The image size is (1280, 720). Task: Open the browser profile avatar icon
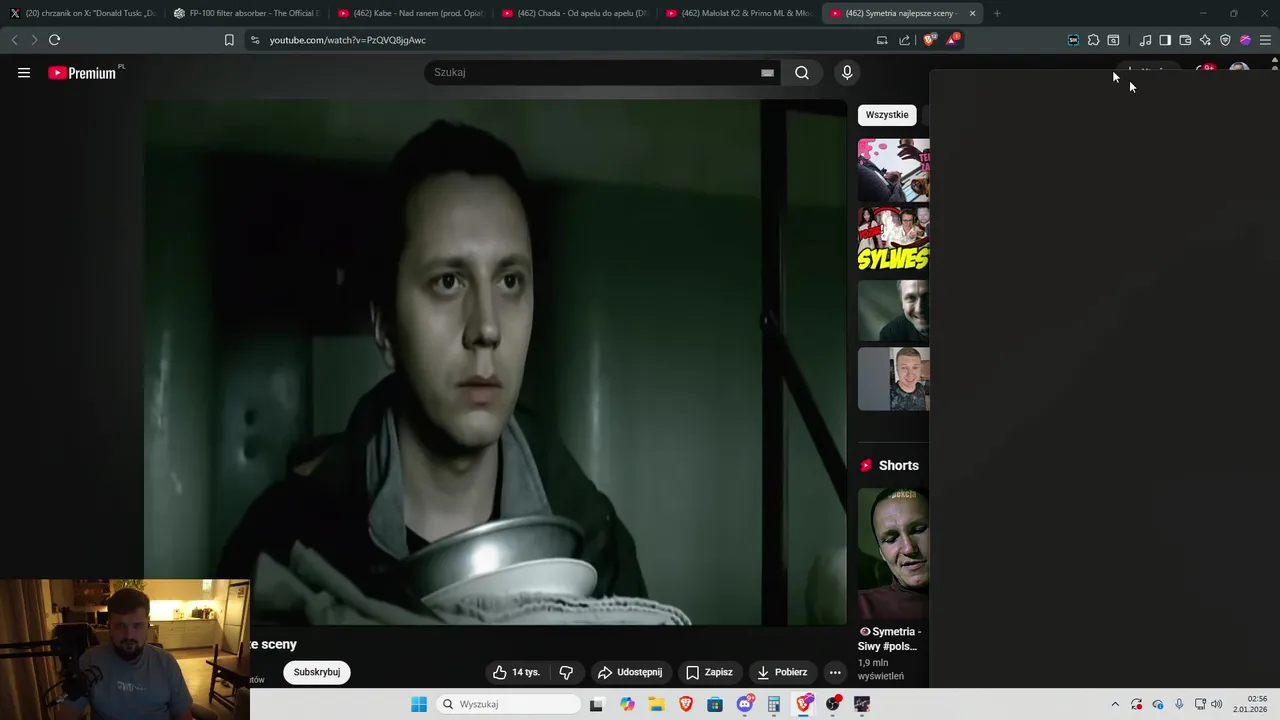[1245, 40]
